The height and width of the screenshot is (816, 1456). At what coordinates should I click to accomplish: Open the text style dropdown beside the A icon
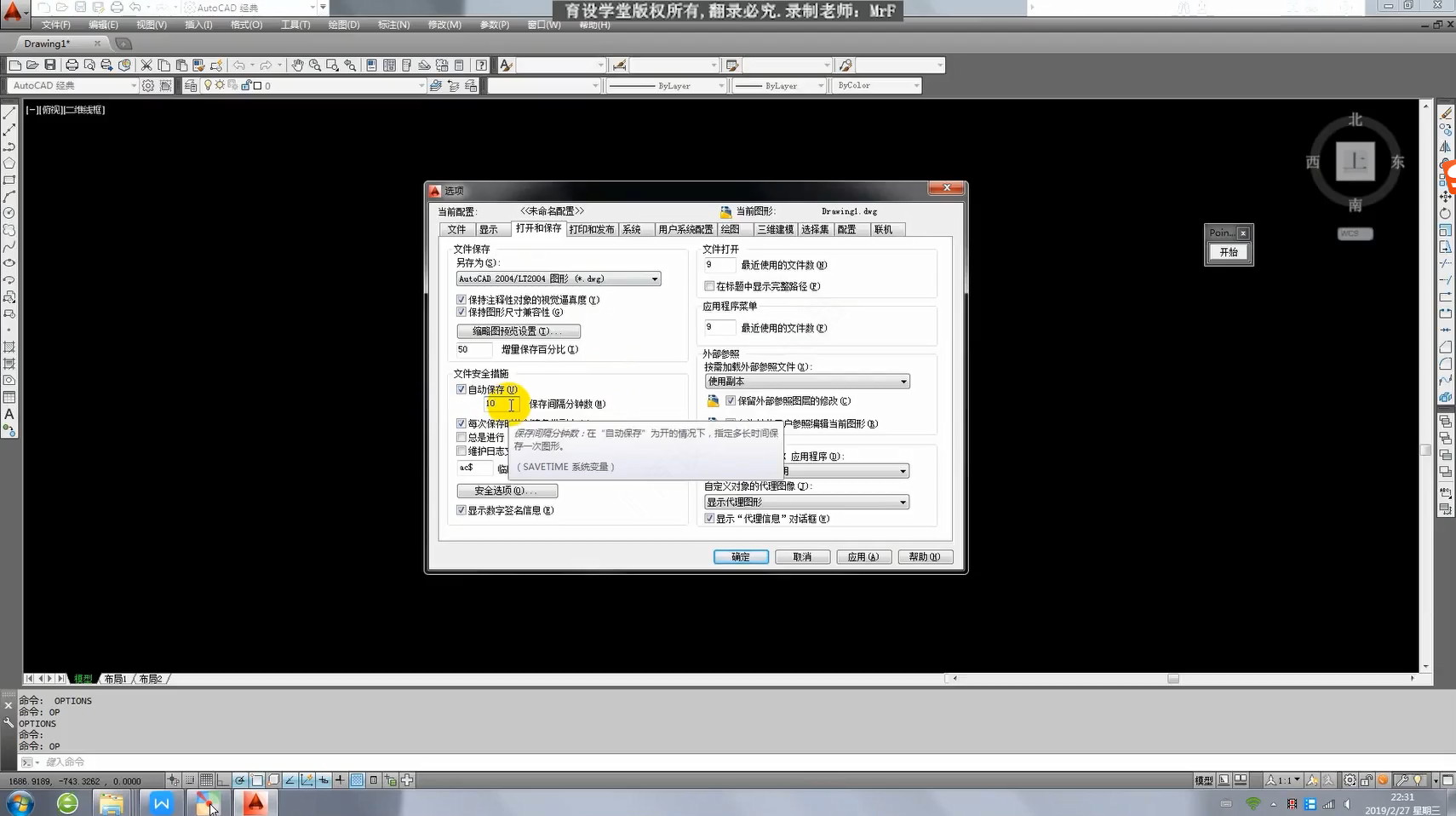pos(561,65)
